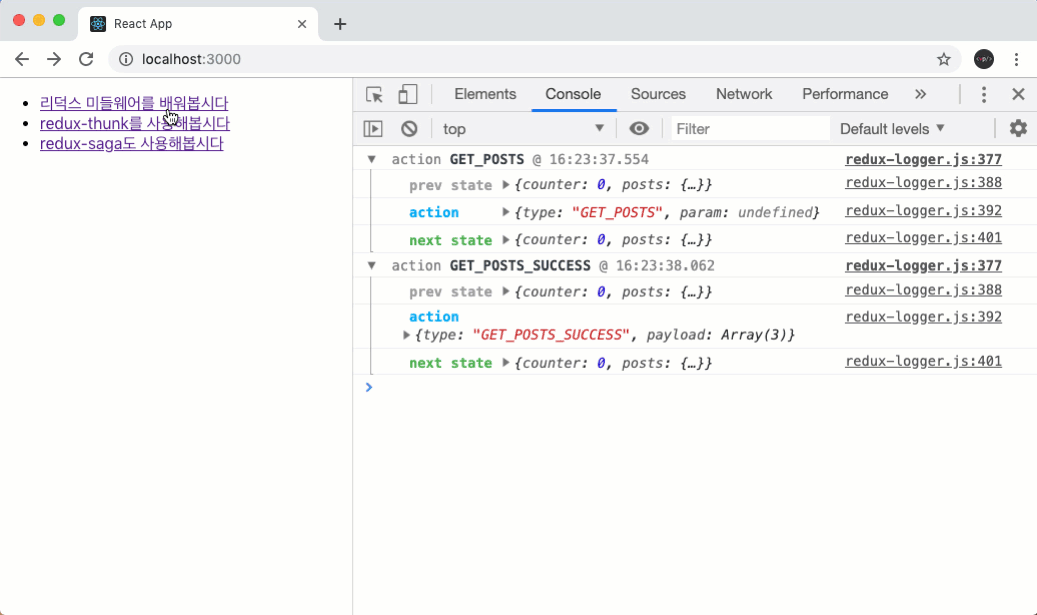Reload the localhost page
This screenshot has height=615, width=1037.
pyautogui.click(x=86, y=59)
